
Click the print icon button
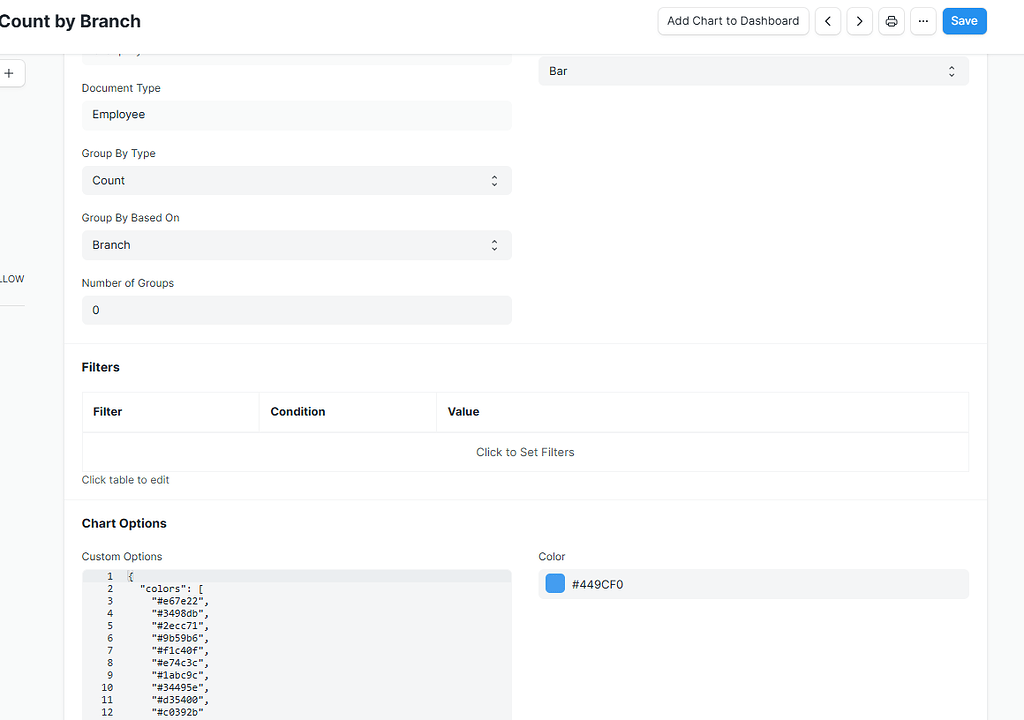point(891,21)
